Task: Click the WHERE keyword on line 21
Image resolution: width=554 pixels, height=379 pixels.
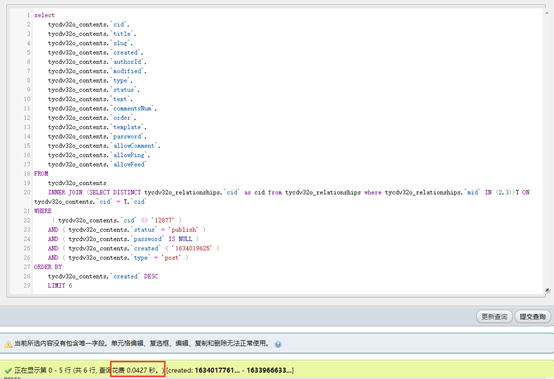Action: point(43,211)
